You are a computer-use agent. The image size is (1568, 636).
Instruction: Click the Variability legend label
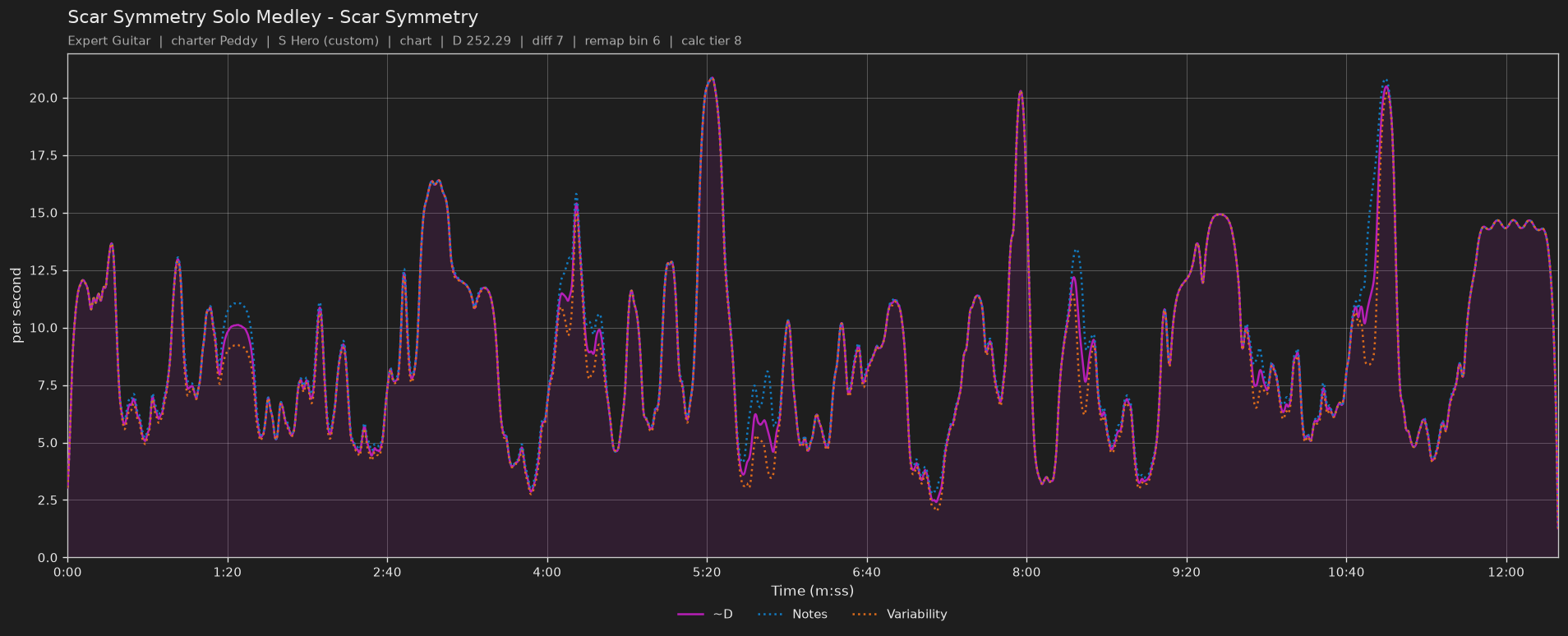tap(916, 614)
